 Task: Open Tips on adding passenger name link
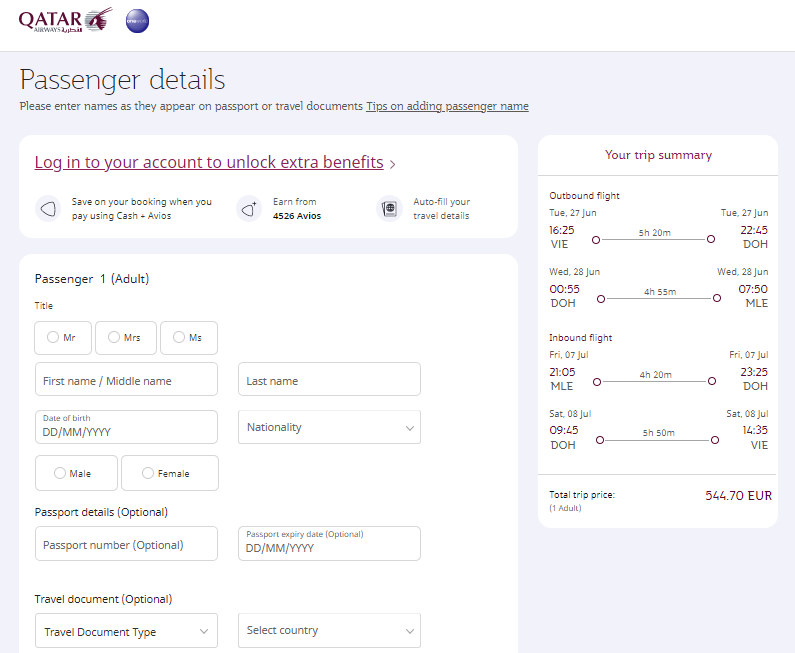pos(447,106)
